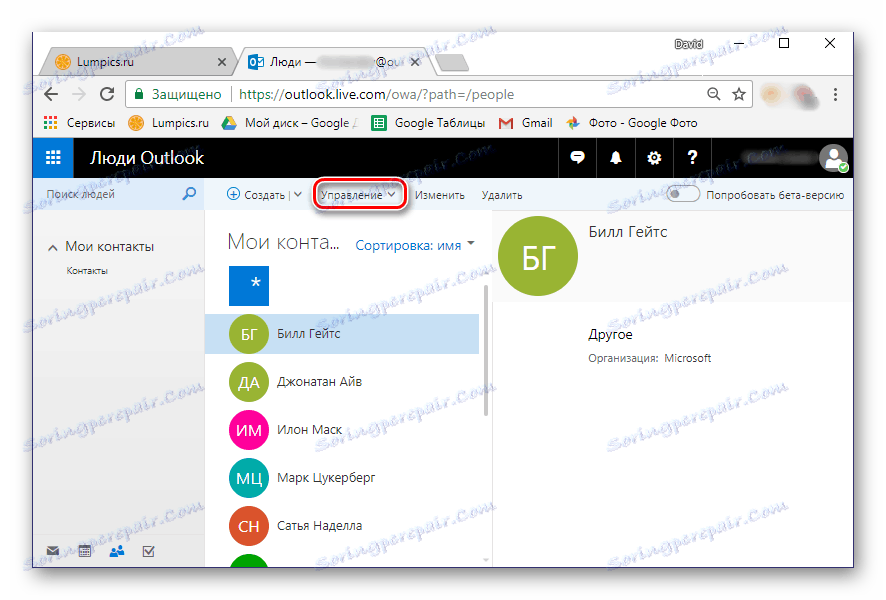Select contact Джонатан Айв
This screenshot has height=600, width=886.
[x=342, y=382]
